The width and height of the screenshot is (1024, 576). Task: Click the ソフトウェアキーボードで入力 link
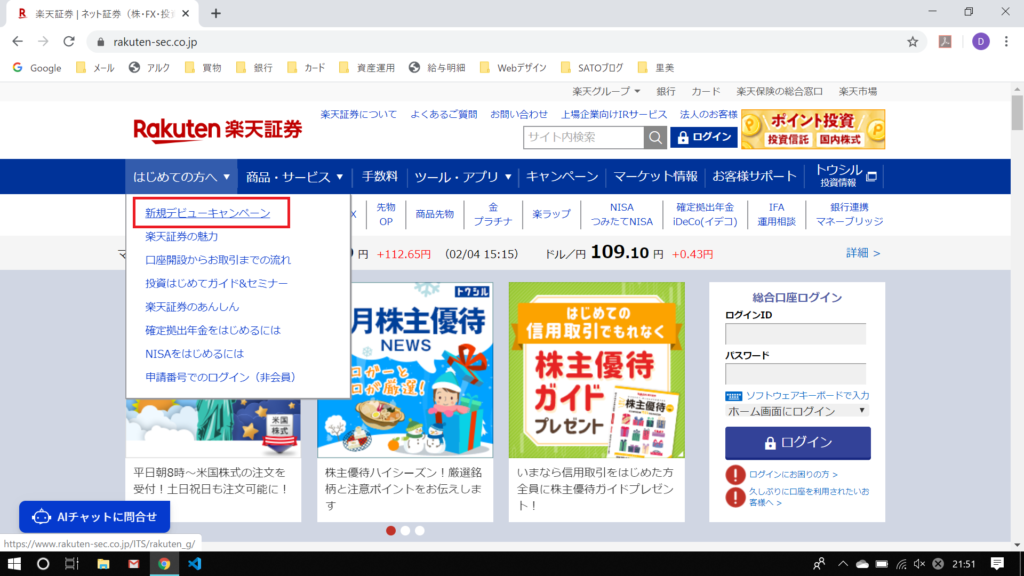tap(807, 396)
